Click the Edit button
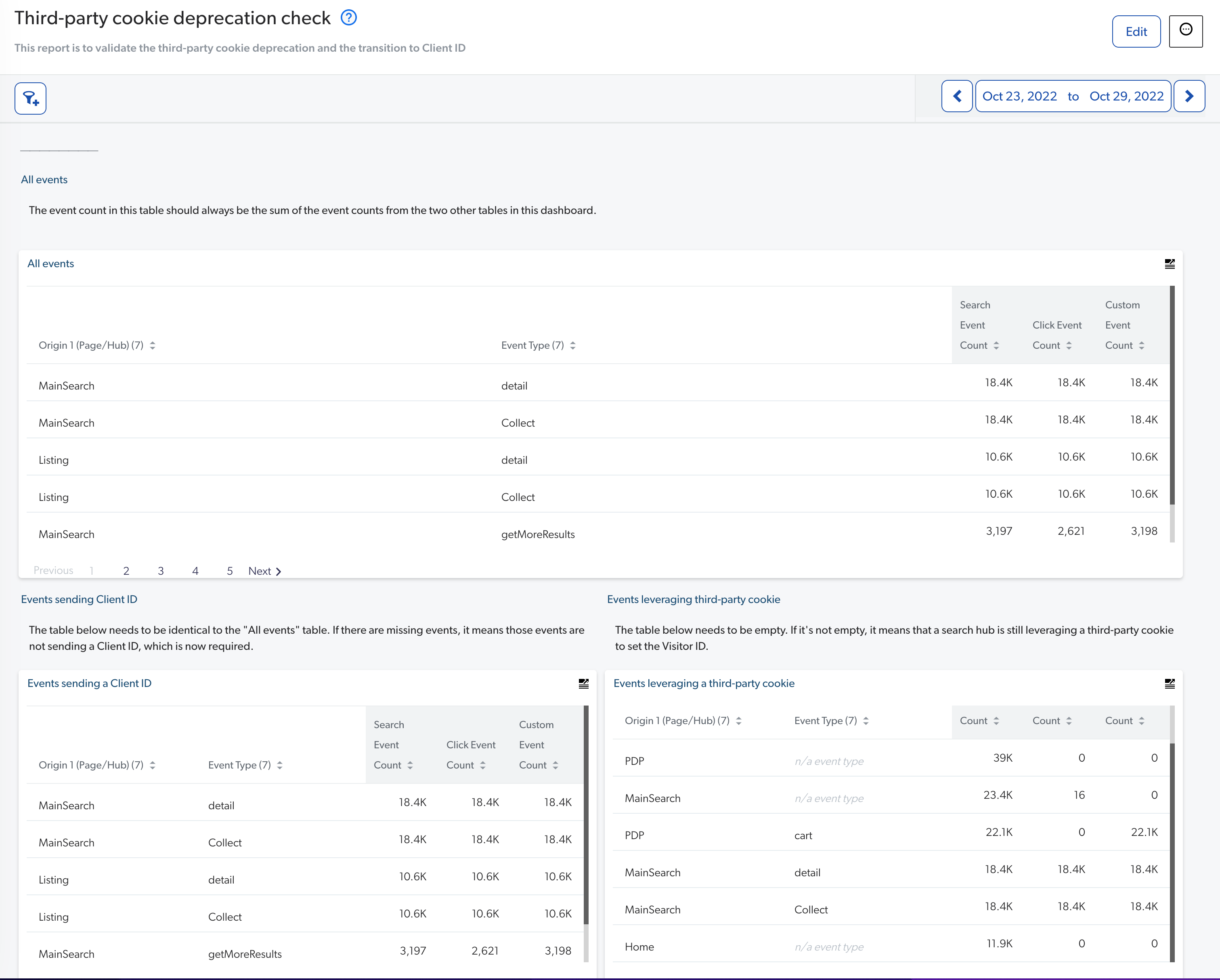This screenshot has width=1220, height=980. [1136, 32]
